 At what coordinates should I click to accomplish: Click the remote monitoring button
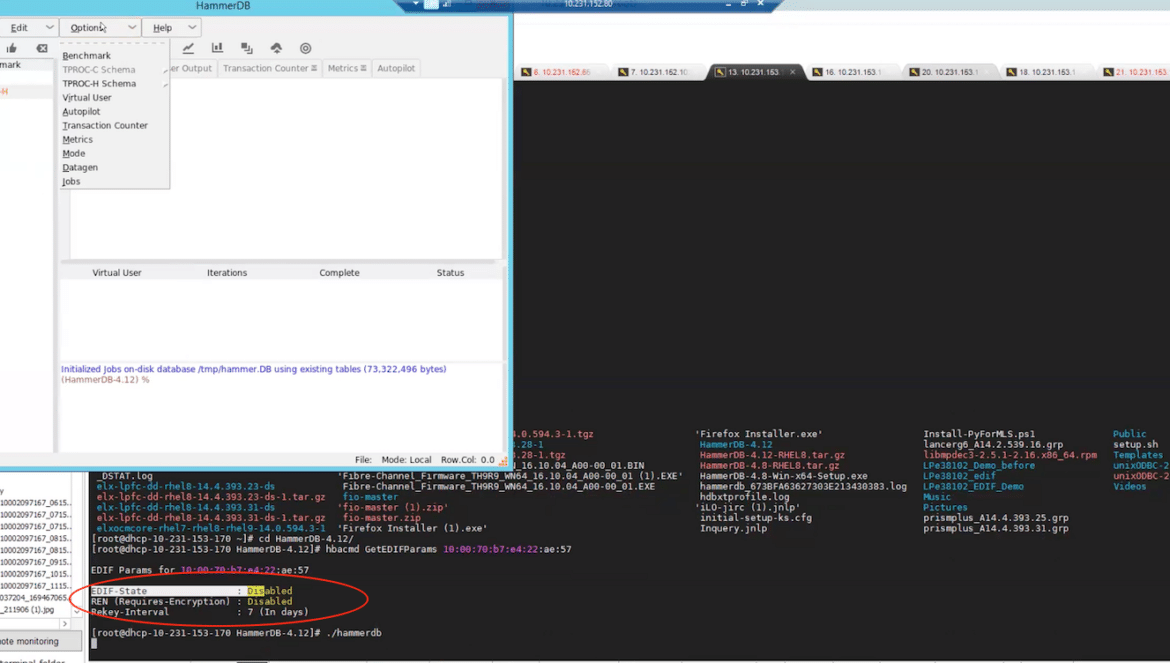pyautogui.click(x=40, y=641)
